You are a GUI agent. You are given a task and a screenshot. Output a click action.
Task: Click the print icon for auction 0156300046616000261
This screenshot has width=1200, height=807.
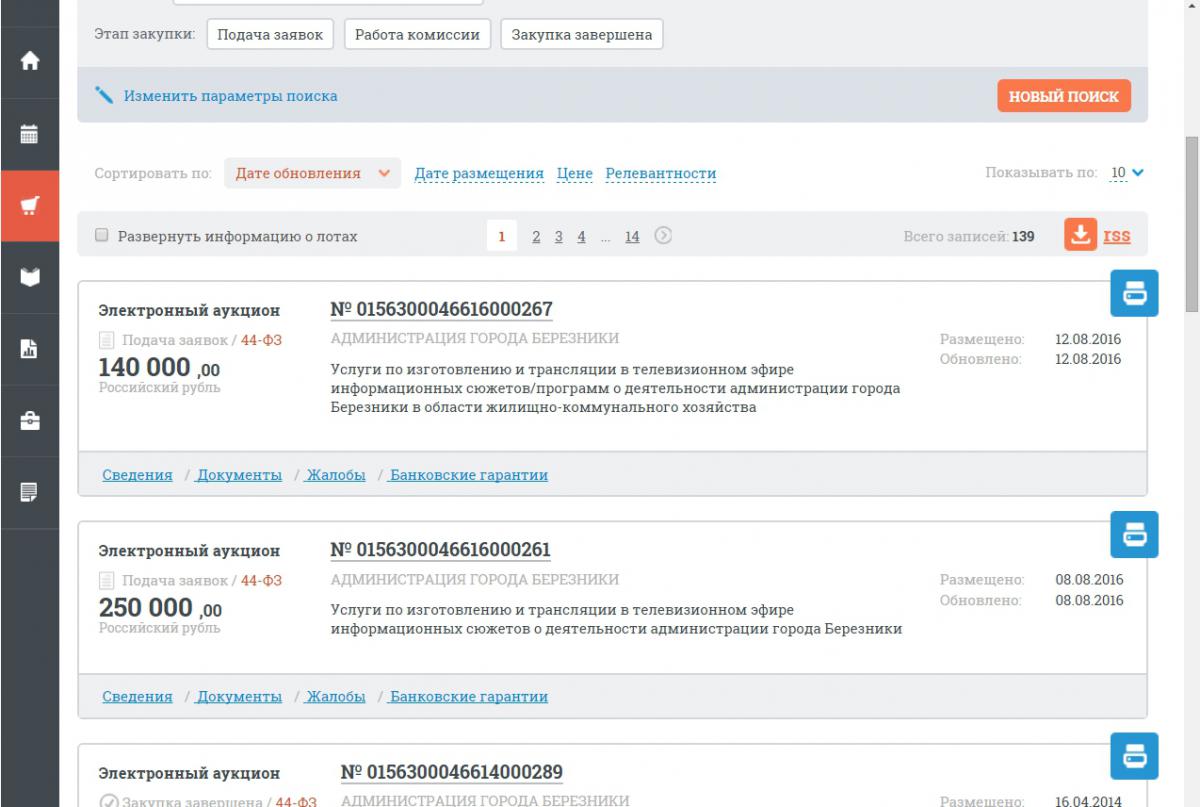click(1134, 535)
